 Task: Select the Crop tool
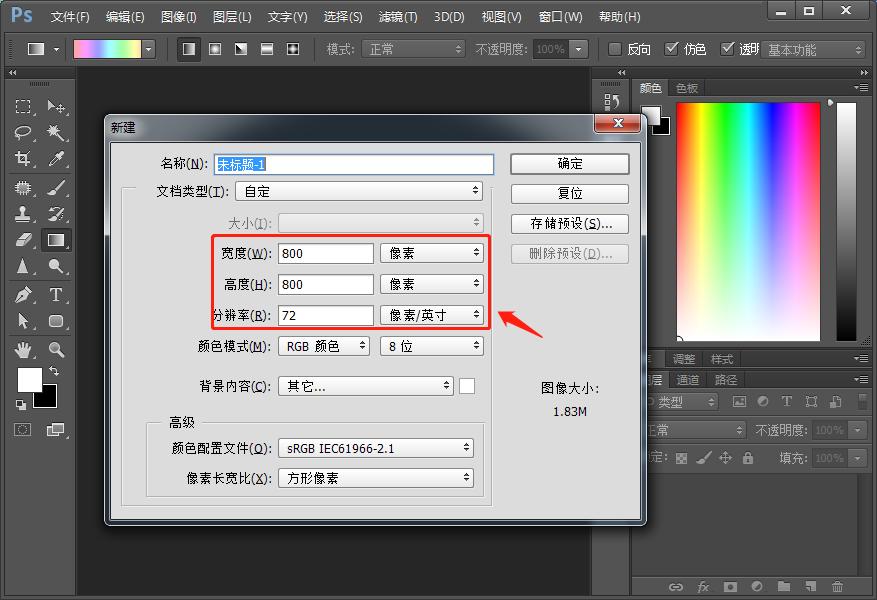[x=23, y=158]
